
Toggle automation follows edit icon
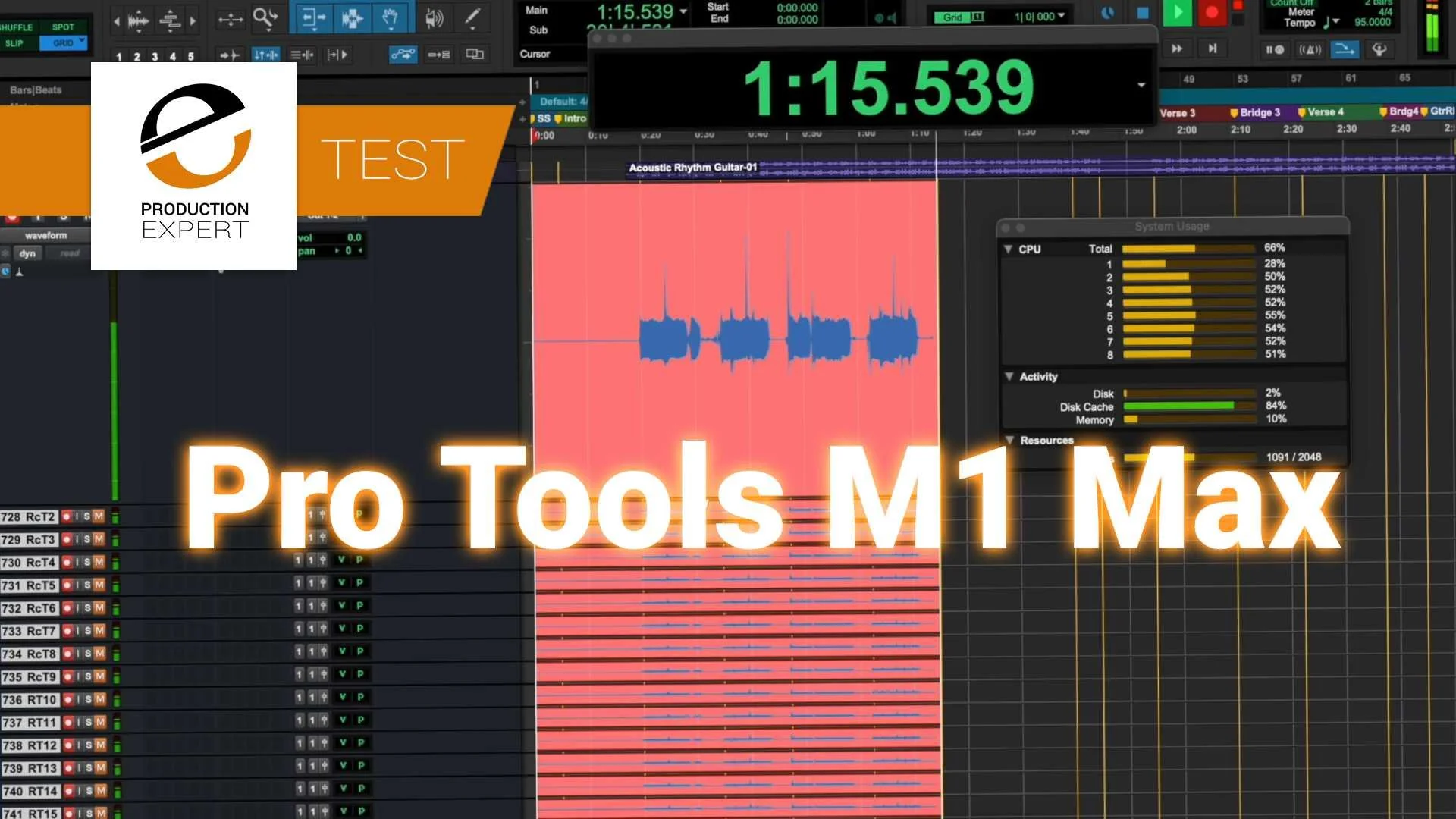coord(403,55)
